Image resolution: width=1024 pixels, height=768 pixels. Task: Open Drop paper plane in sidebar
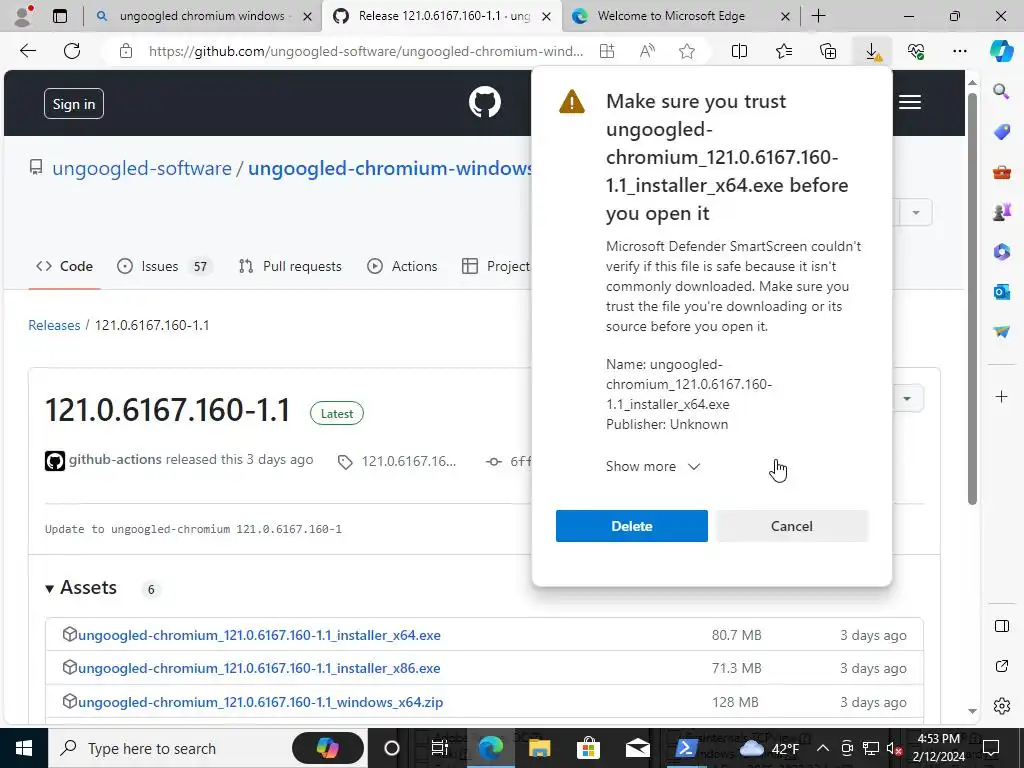click(x=1001, y=332)
